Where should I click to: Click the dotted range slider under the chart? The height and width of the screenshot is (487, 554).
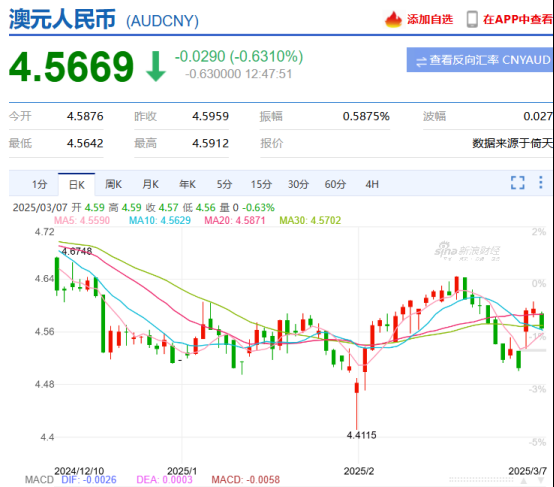point(481,480)
